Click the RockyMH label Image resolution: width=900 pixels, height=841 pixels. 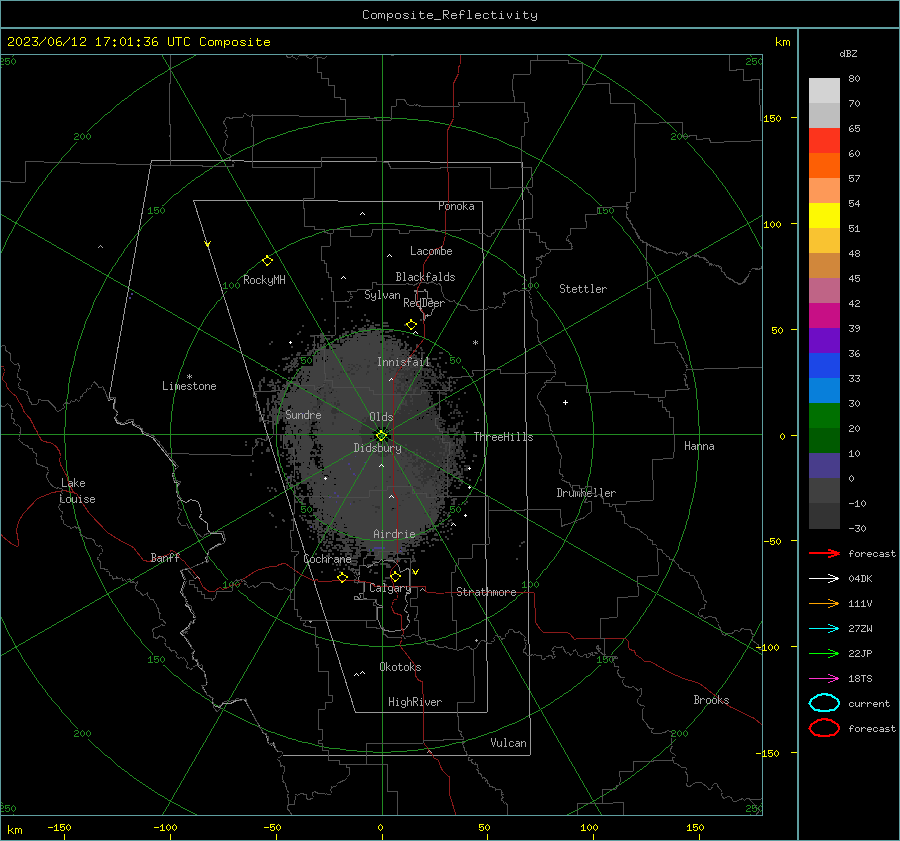[264, 280]
